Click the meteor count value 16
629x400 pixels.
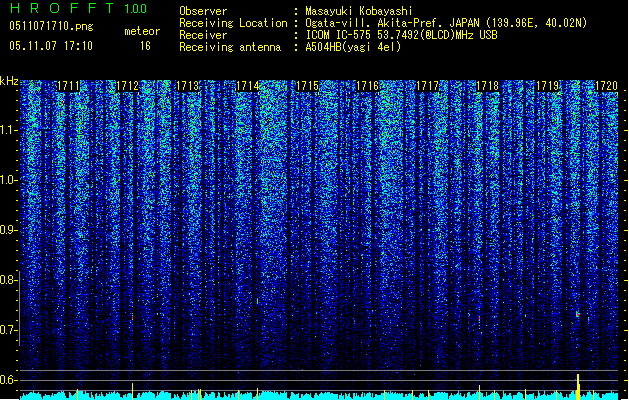point(145,46)
